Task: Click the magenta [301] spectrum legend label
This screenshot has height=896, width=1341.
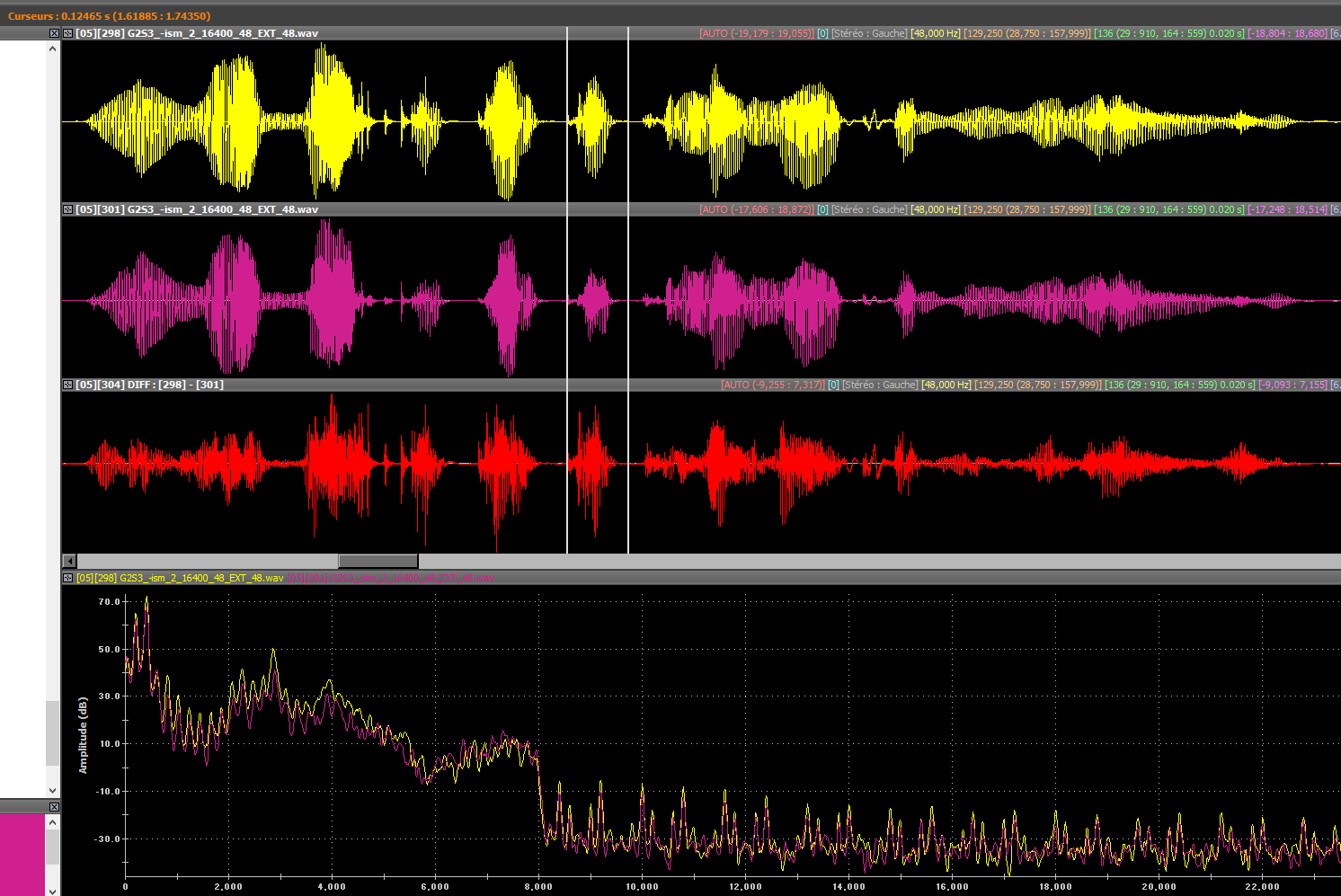Action: tap(392, 578)
